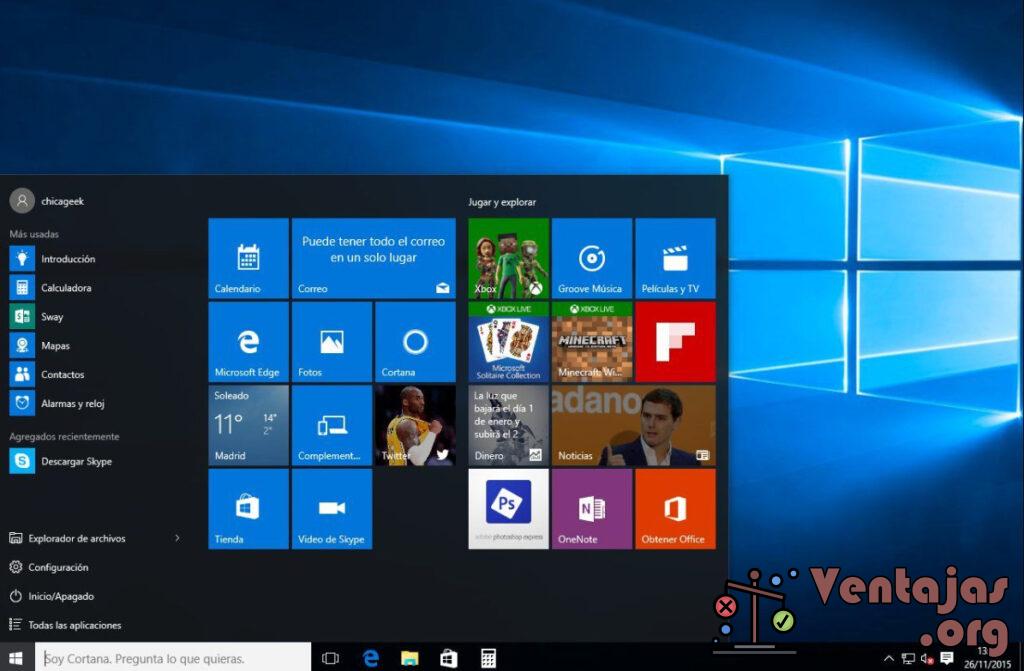This screenshot has width=1024, height=671.
Task: Show hidden icons in the system tray
Action: pyautogui.click(x=888, y=658)
